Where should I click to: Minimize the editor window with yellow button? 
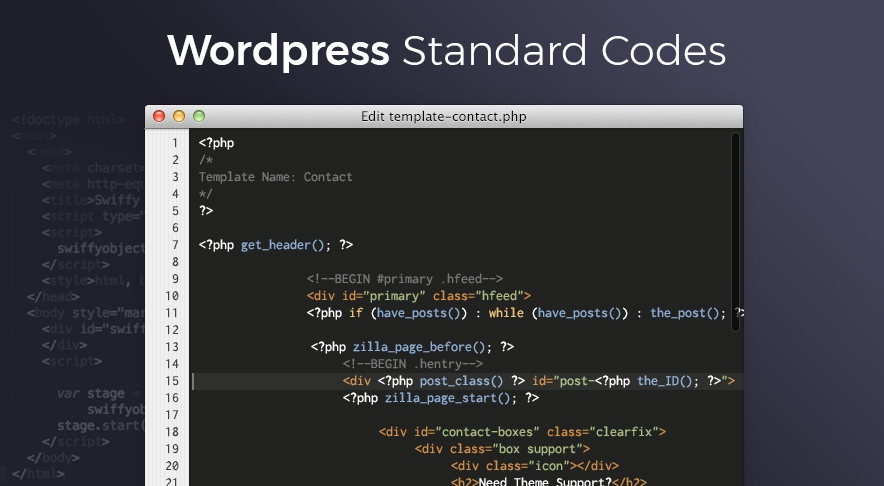[179, 116]
